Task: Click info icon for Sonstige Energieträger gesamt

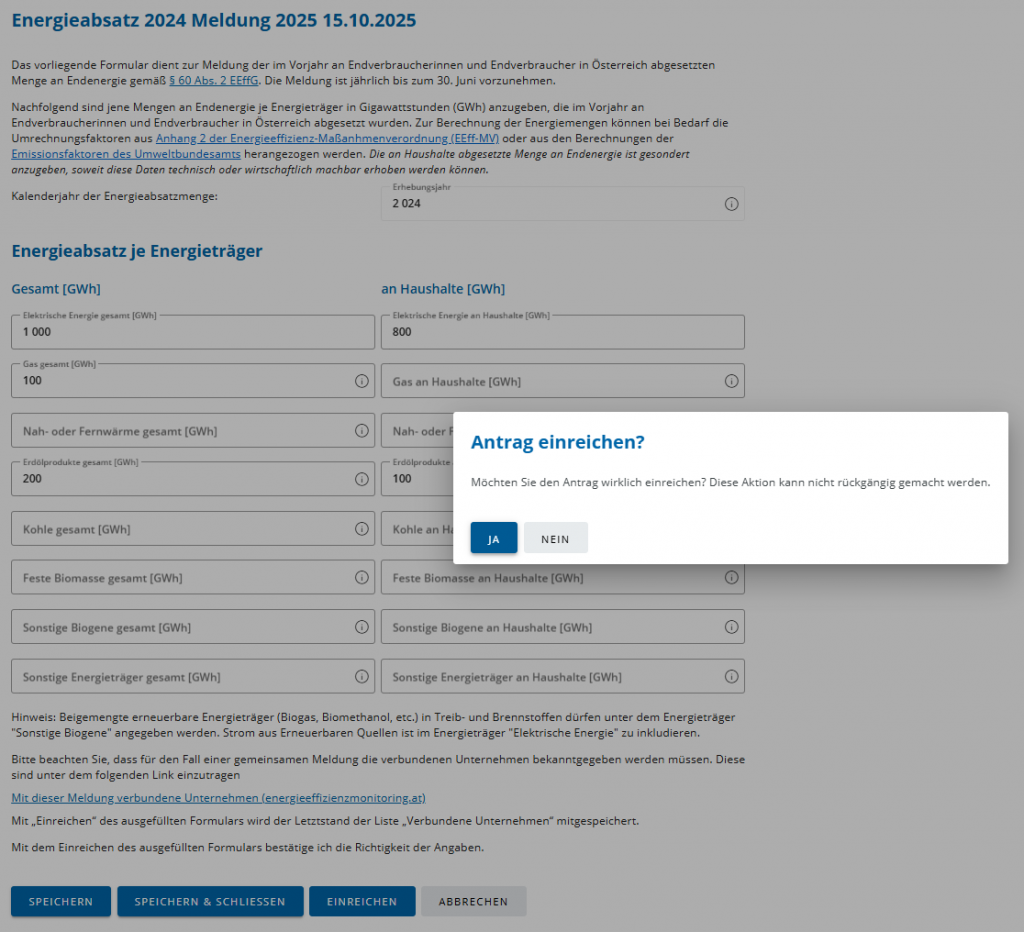Action: pos(361,677)
